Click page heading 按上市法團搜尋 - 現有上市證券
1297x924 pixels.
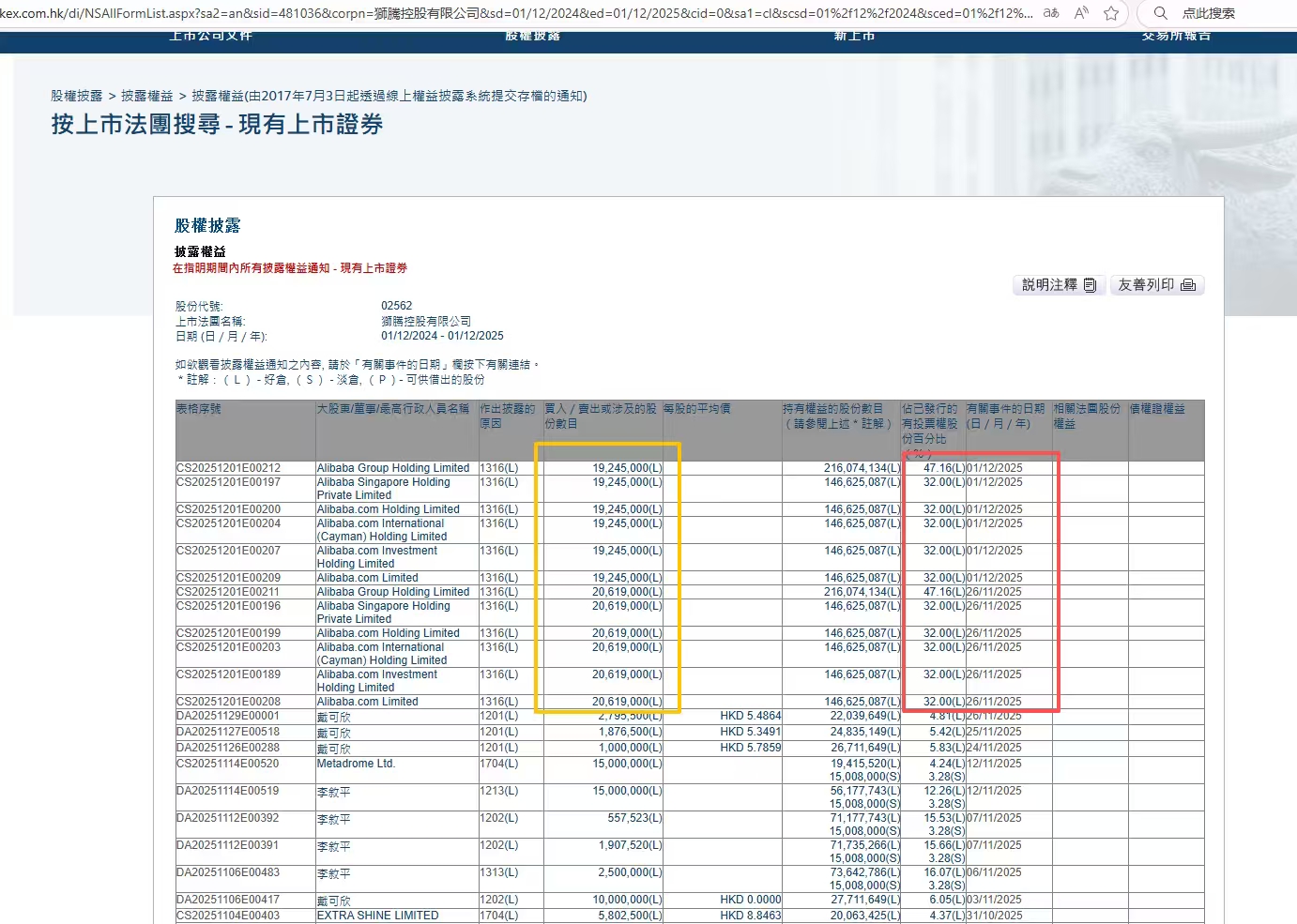[217, 125]
